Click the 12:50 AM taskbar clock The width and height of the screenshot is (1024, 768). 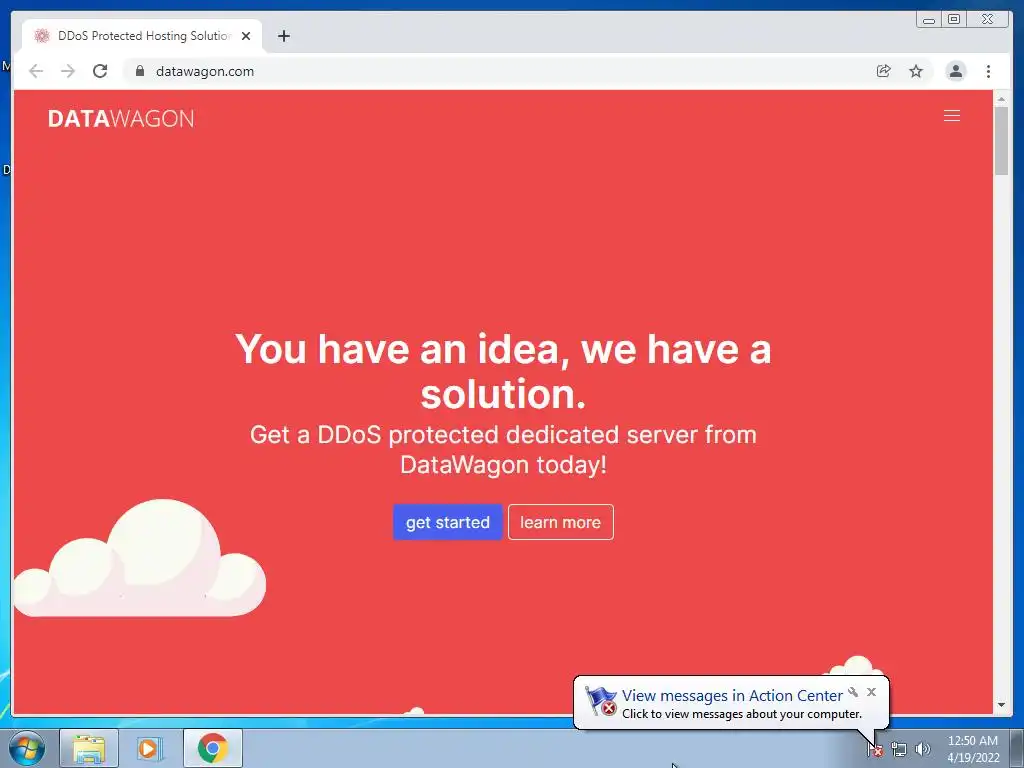(972, 748)
